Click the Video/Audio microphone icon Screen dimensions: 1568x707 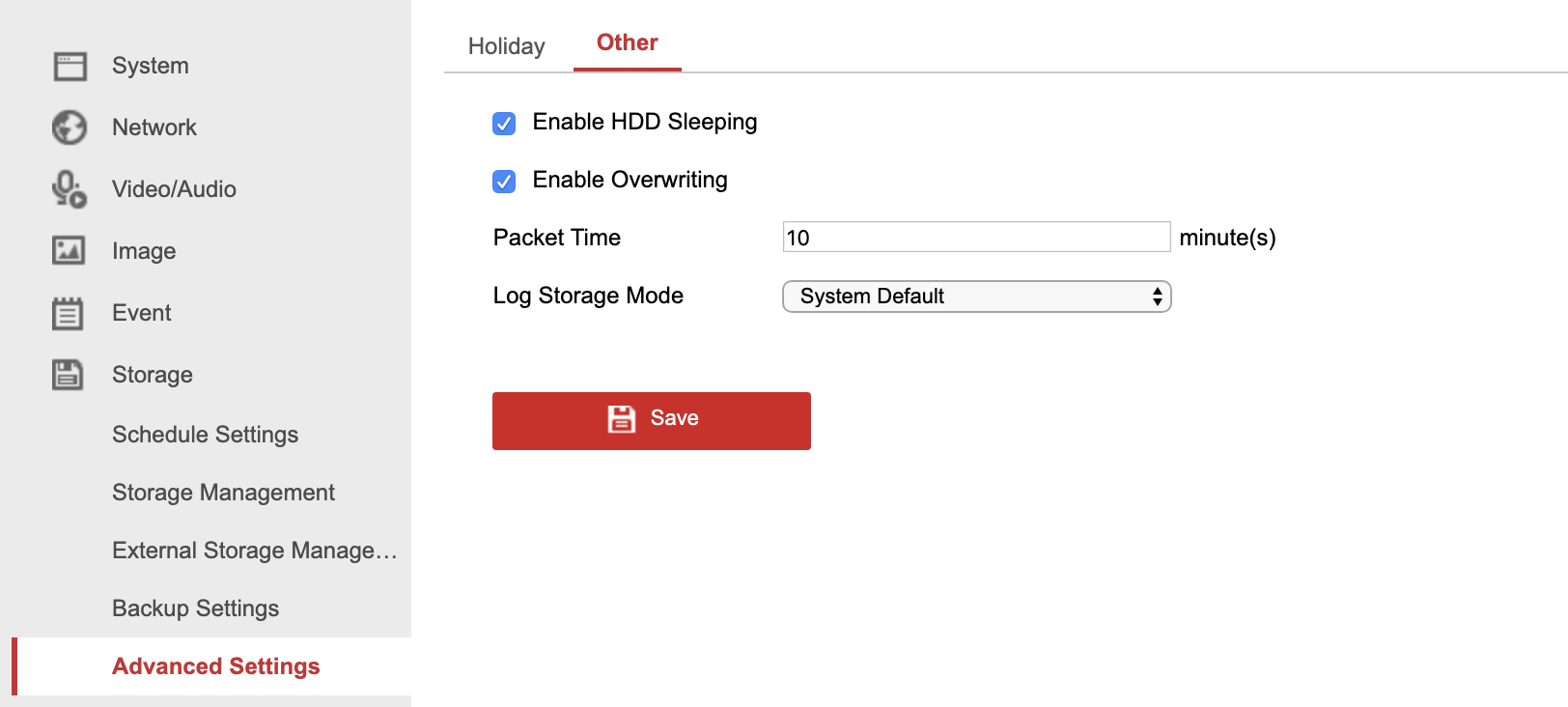point(70,189)
